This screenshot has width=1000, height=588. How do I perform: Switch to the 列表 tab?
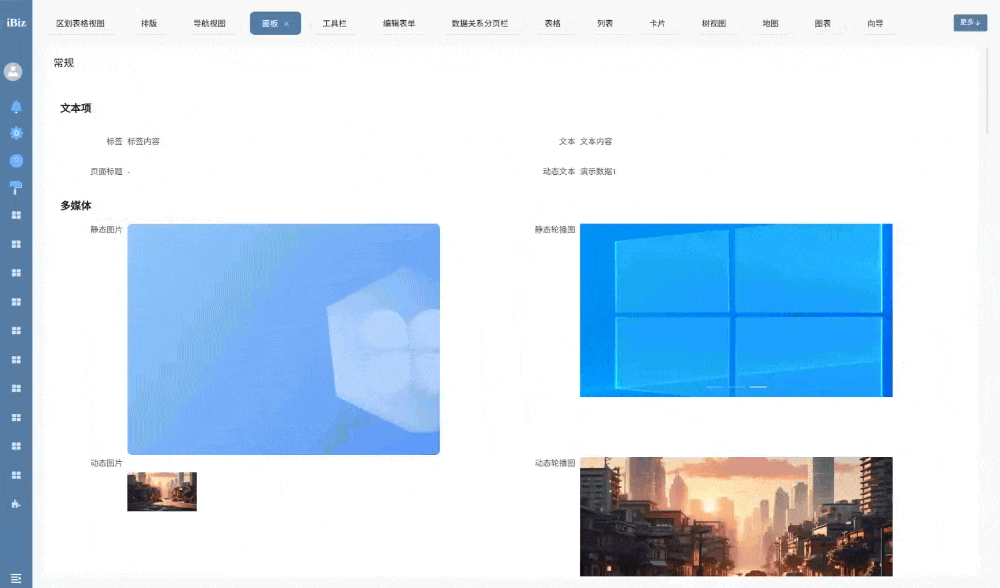[x=605, y=24]
